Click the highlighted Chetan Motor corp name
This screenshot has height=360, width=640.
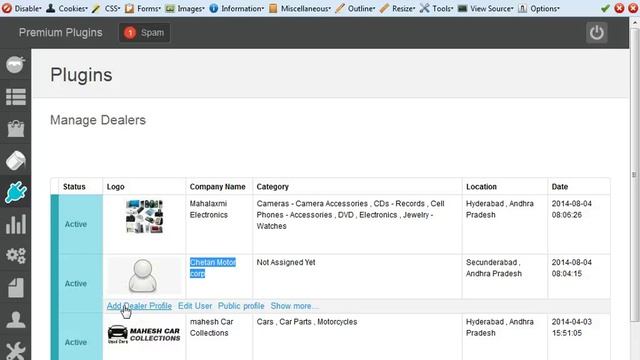click(213, 268)
